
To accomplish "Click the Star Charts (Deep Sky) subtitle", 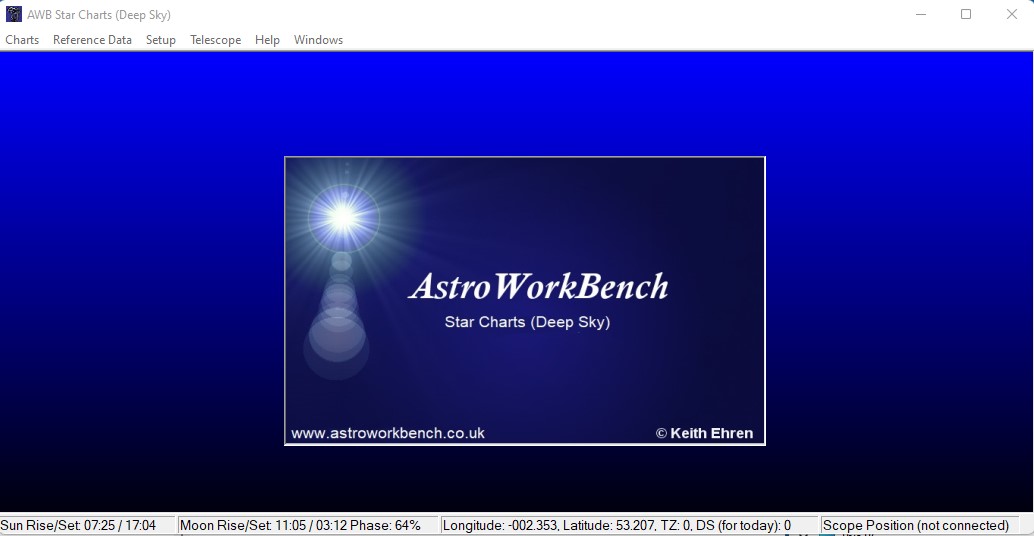I will [527, 322].
